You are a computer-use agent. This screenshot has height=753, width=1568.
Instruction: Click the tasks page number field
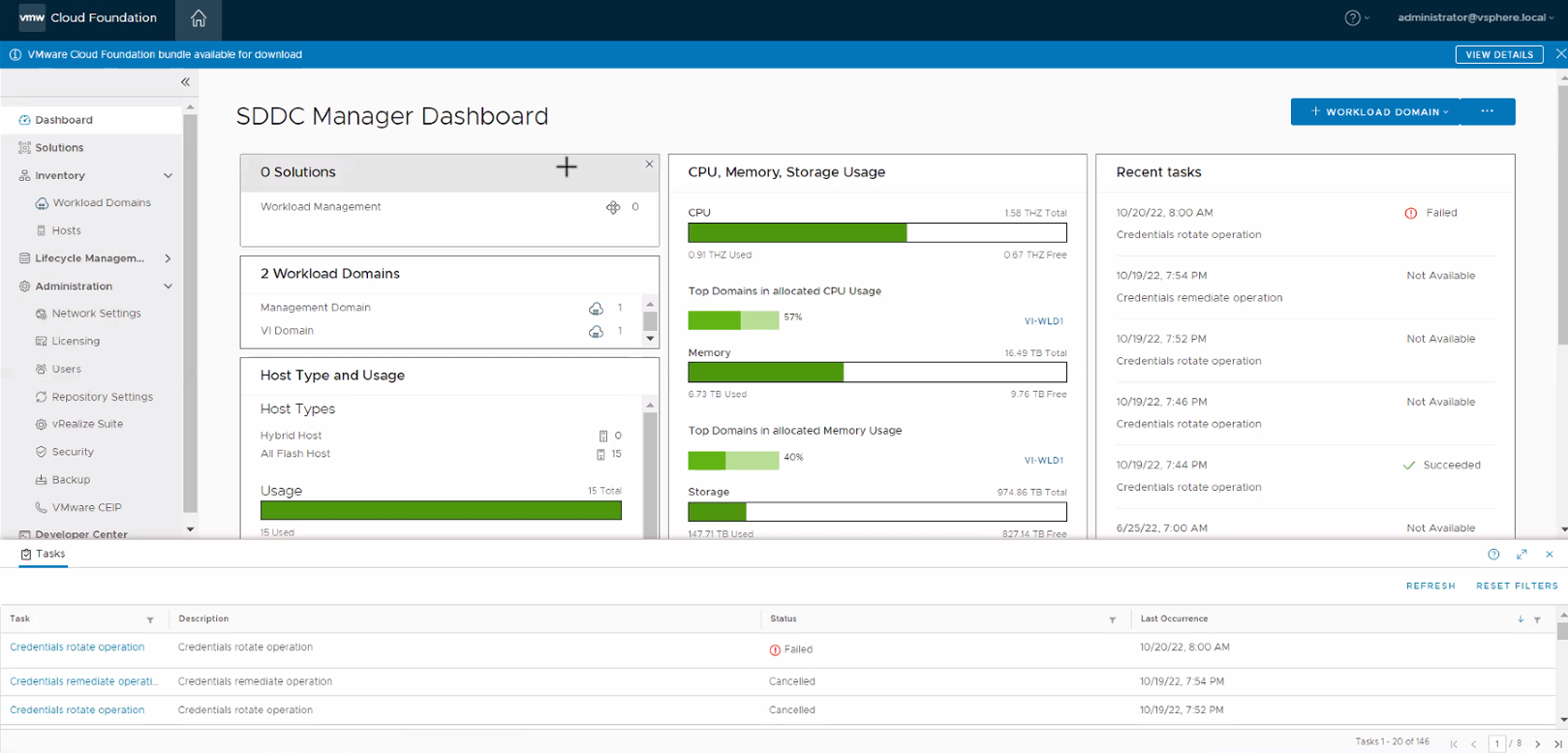pyautogui.click(x=1497, y=743)
